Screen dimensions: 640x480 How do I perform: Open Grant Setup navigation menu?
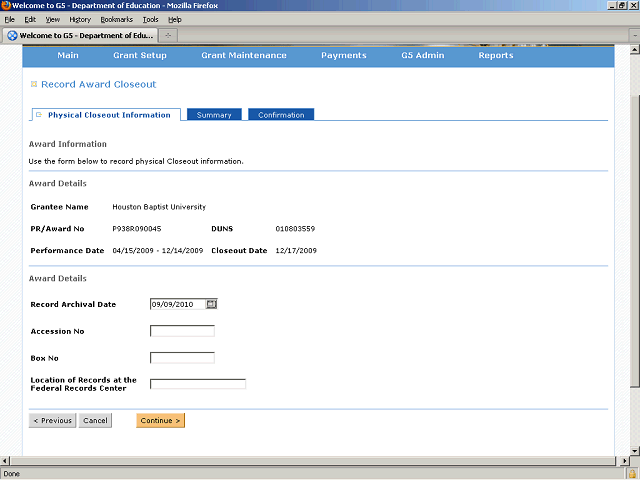click(140, 56)
